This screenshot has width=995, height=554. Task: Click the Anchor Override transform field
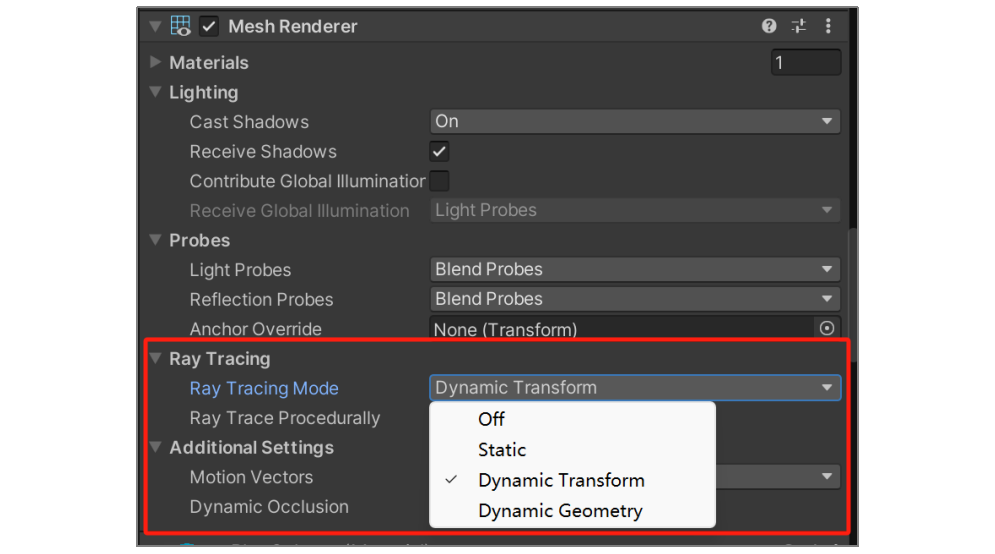click(x=622, y=329)
